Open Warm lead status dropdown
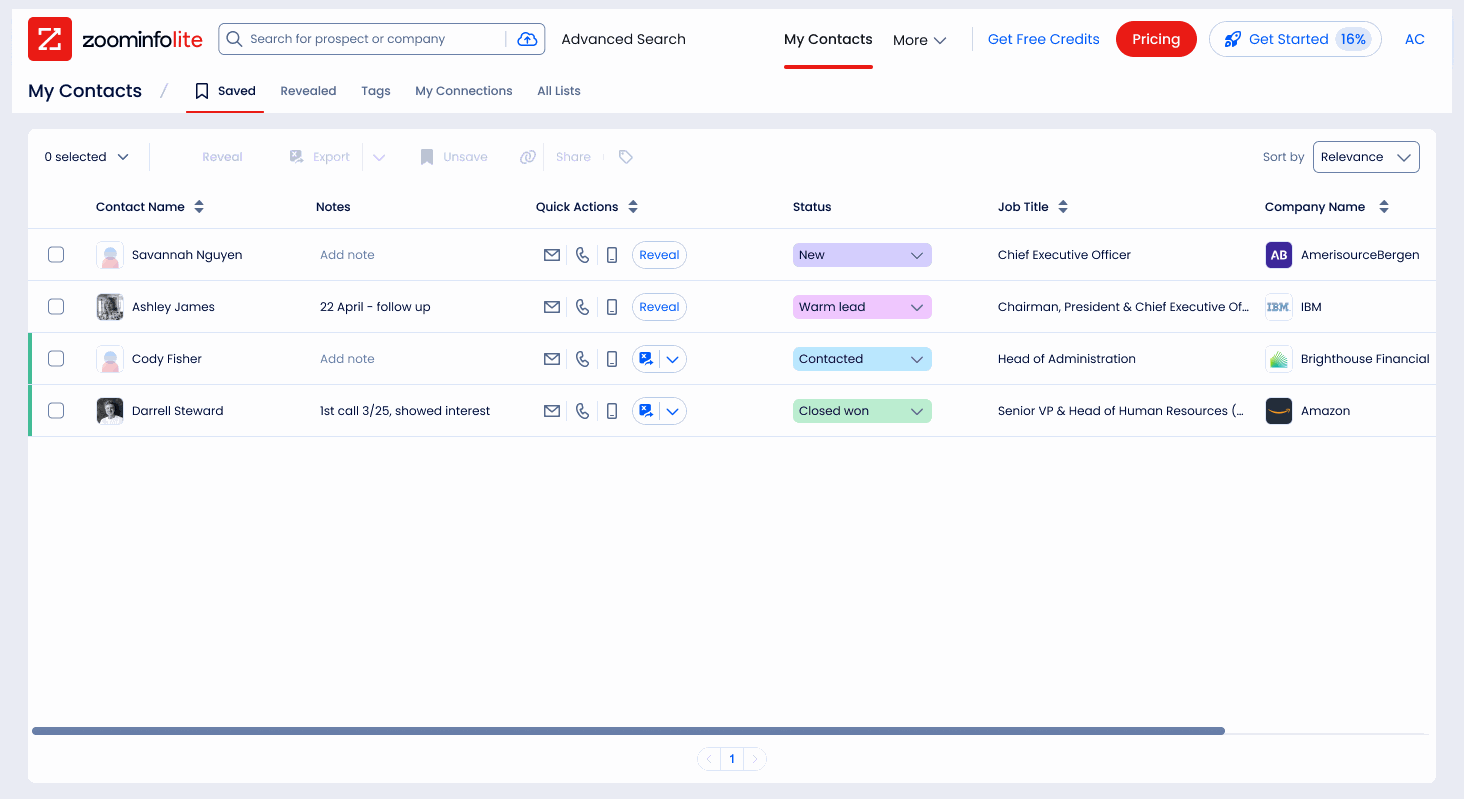The width and height of the screenshot is (1464, 799). pyautogui.click(x=862, y=307)
